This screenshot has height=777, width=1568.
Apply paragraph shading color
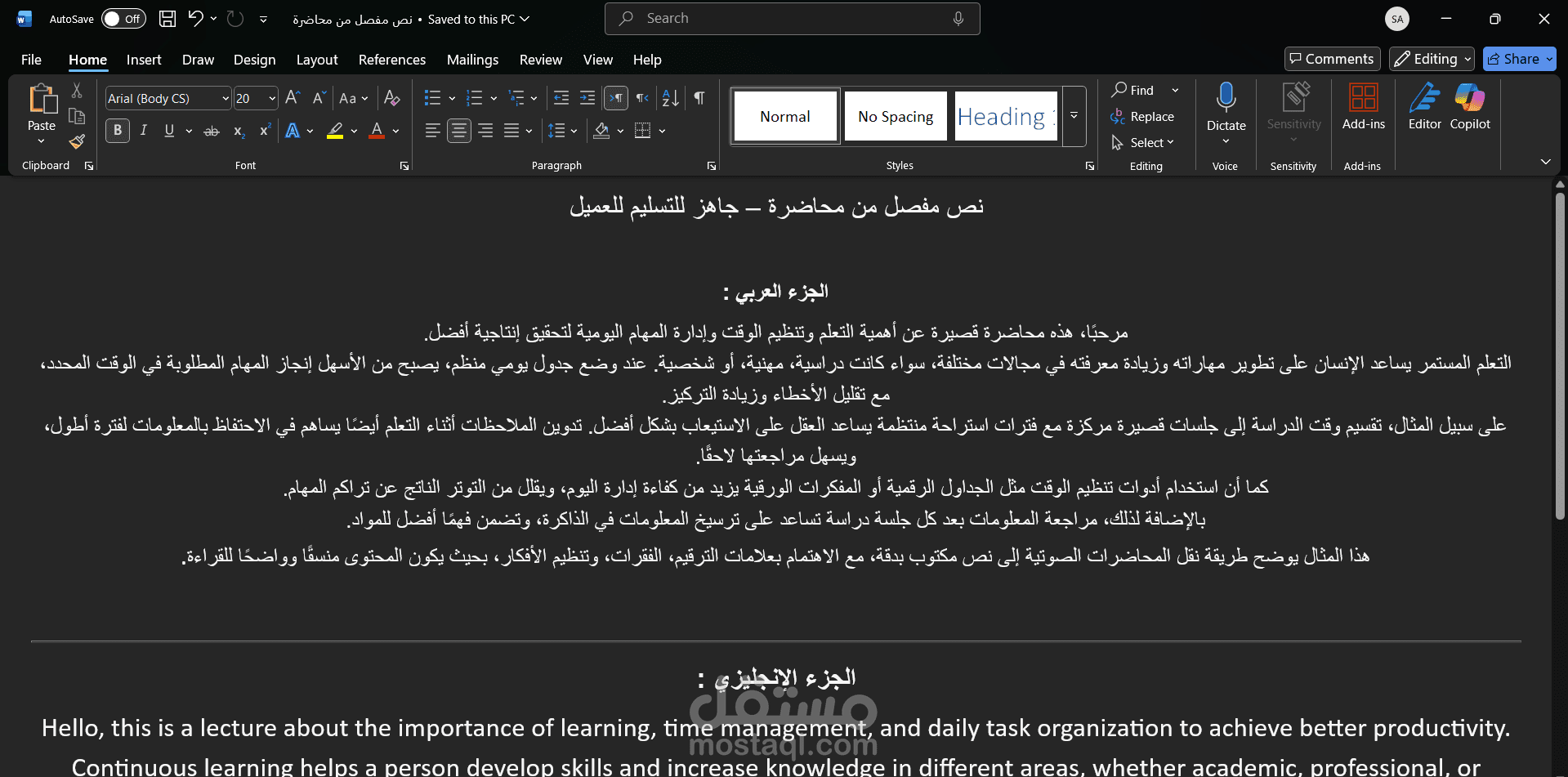[x=602, y=131]
